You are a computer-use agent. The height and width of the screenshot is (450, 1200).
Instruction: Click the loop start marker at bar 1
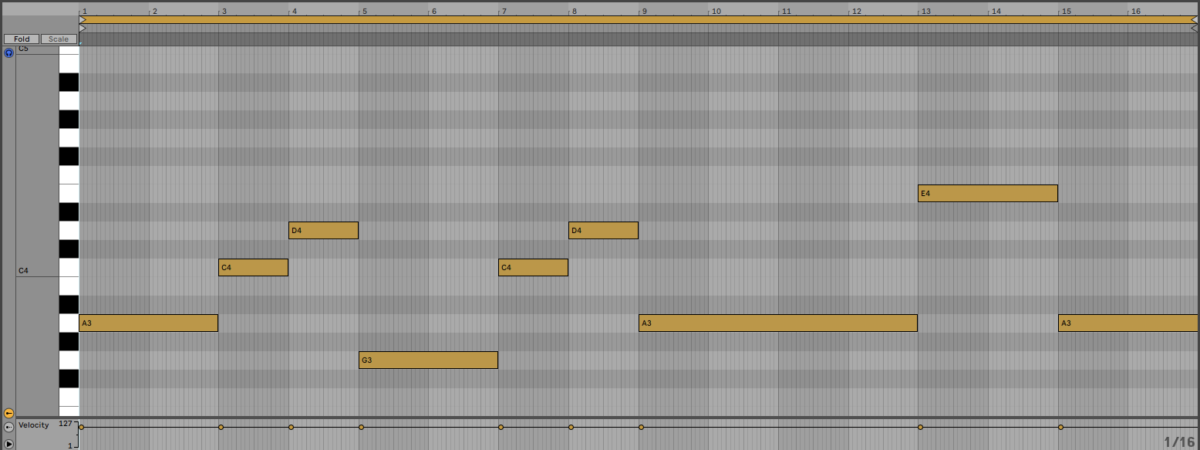[84, 19]
